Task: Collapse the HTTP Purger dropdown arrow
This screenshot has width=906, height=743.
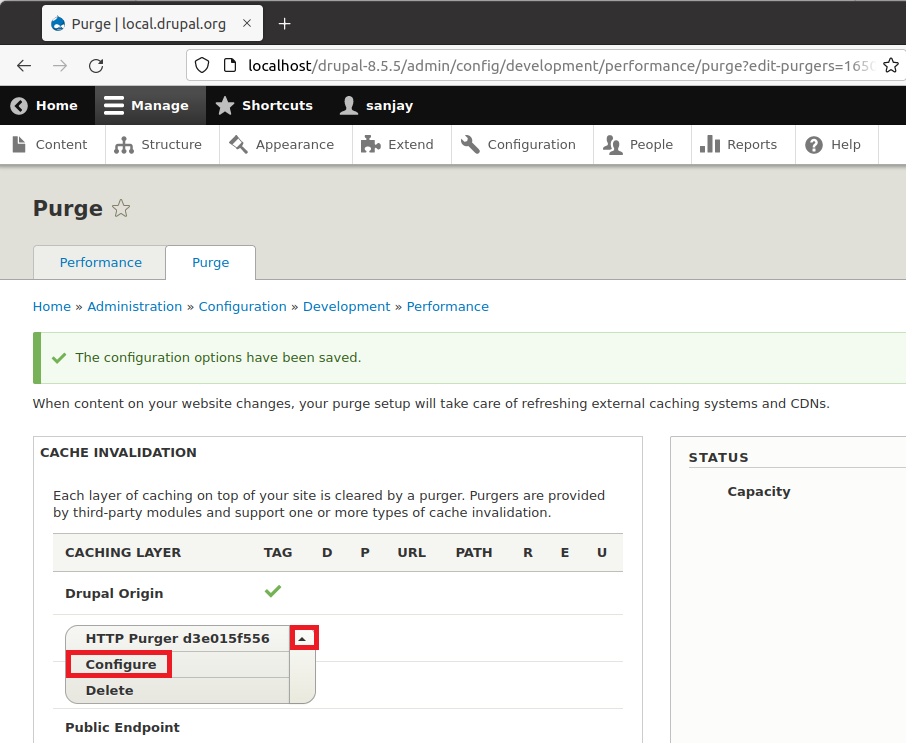Action: click(x=303, y=638)
